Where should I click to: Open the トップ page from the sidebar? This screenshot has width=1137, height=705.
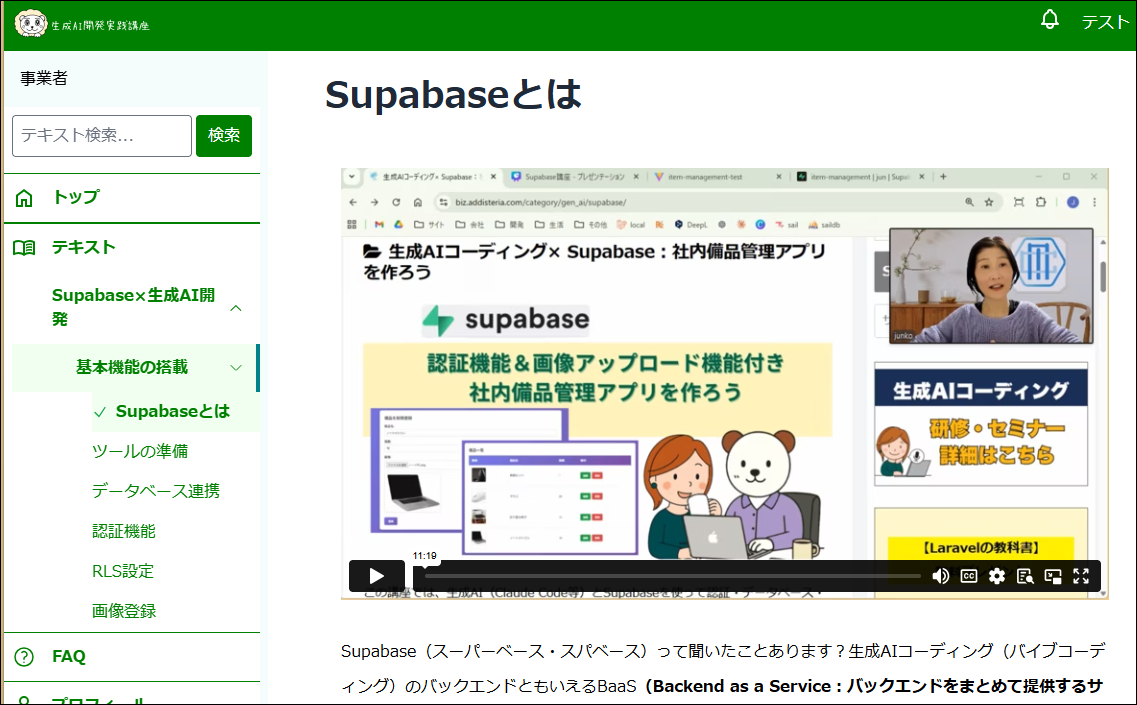(x=72, y=197)
